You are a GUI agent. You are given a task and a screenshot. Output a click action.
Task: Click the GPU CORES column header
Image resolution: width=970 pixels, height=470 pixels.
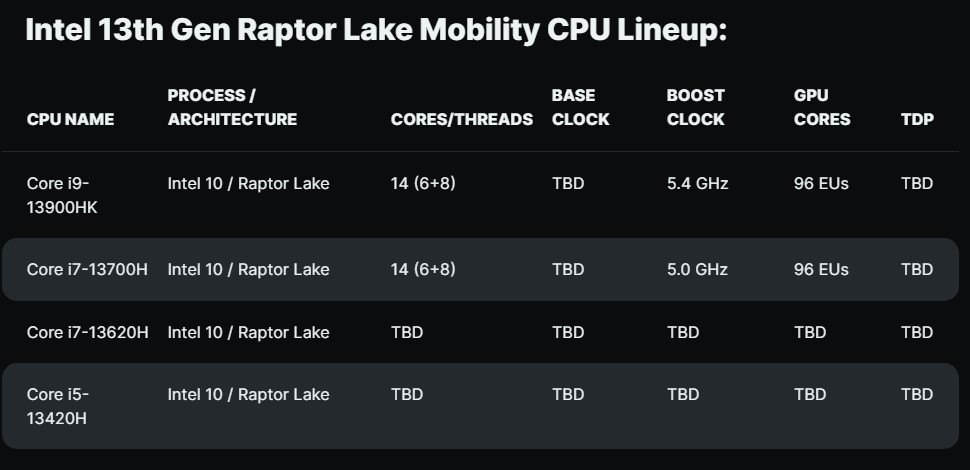[822, 107]
